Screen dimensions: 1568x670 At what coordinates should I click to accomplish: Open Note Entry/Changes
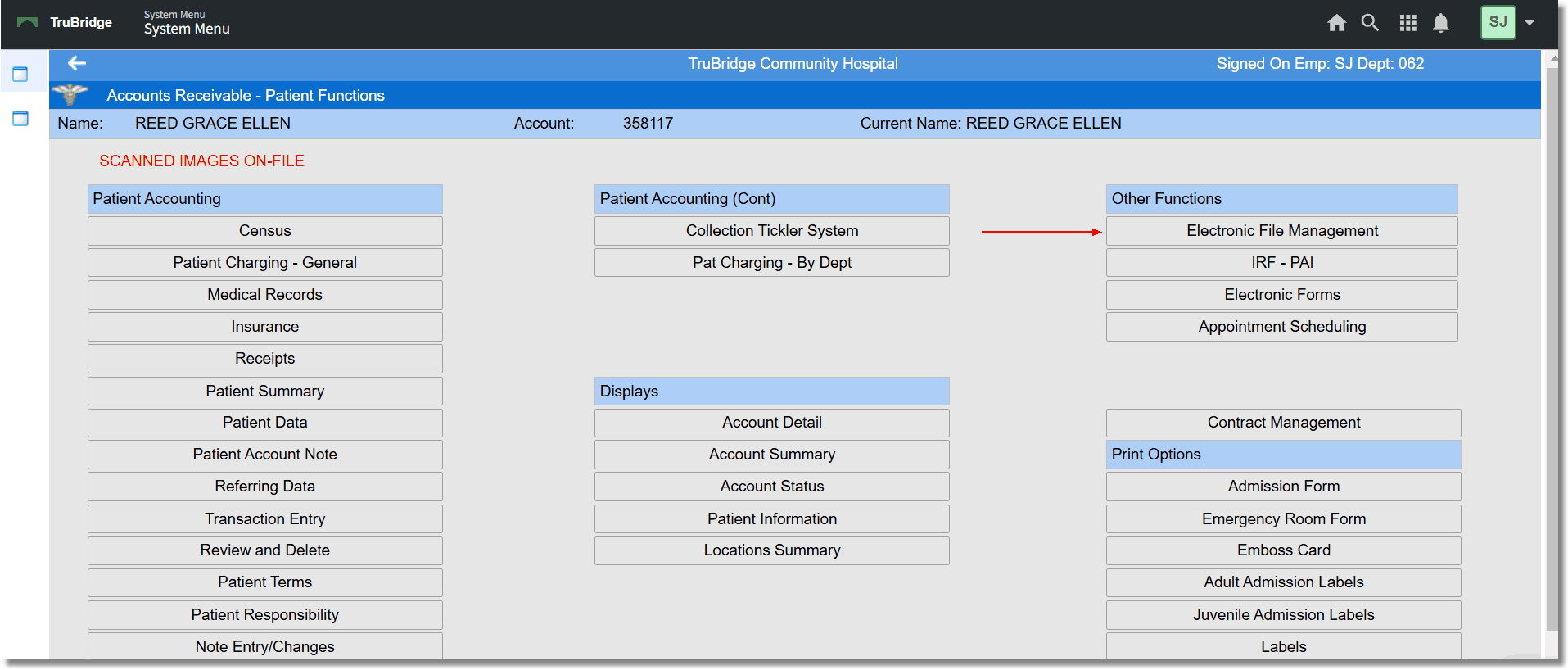coord(265,646)
